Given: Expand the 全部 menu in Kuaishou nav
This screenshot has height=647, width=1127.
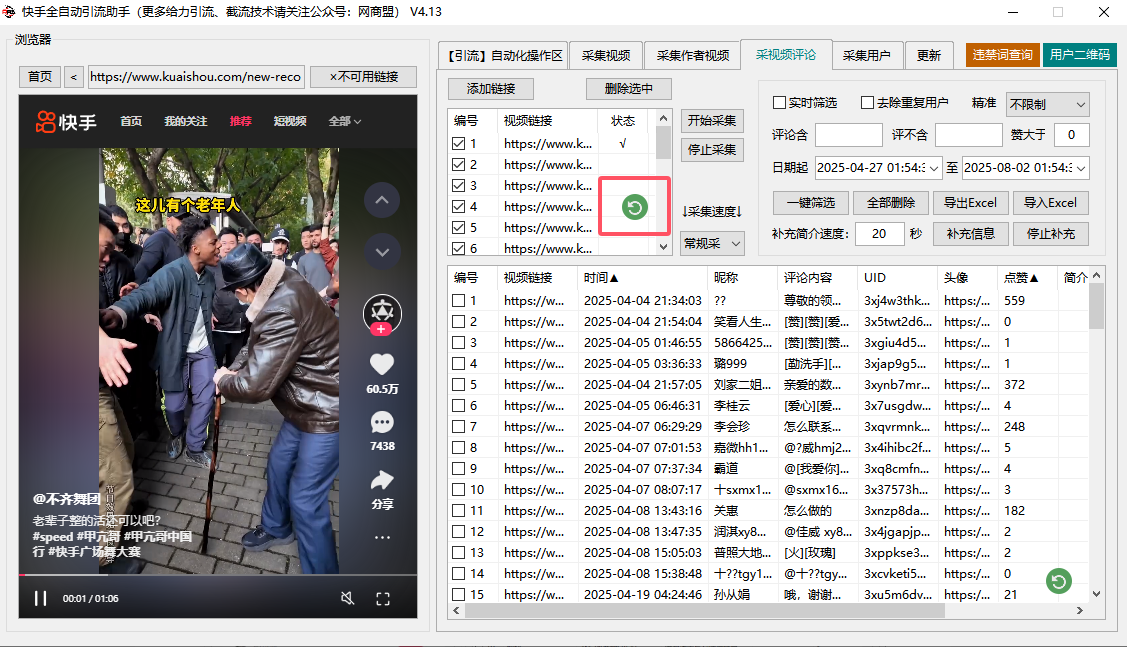Looking at the screenshot, I should point(345,121).
